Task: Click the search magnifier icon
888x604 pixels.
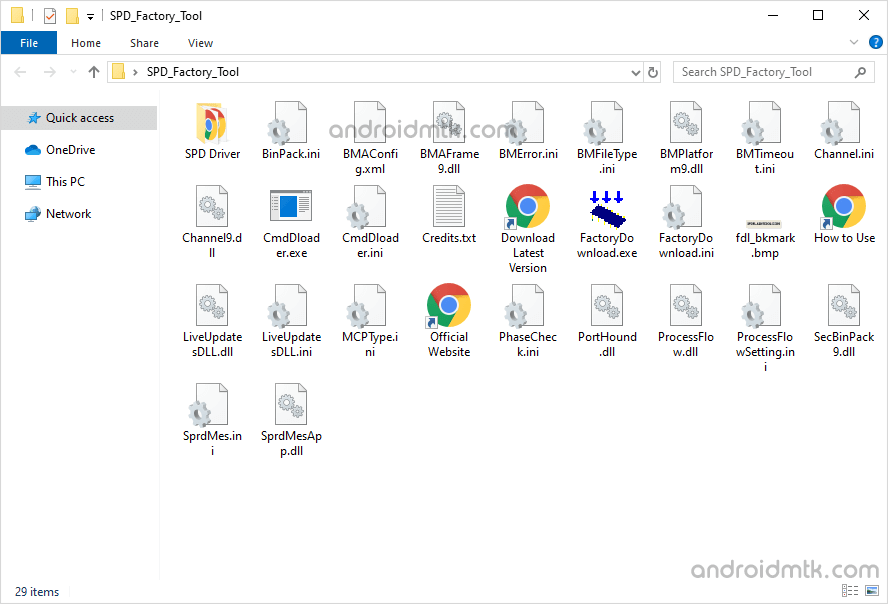Action: point(860,72)
